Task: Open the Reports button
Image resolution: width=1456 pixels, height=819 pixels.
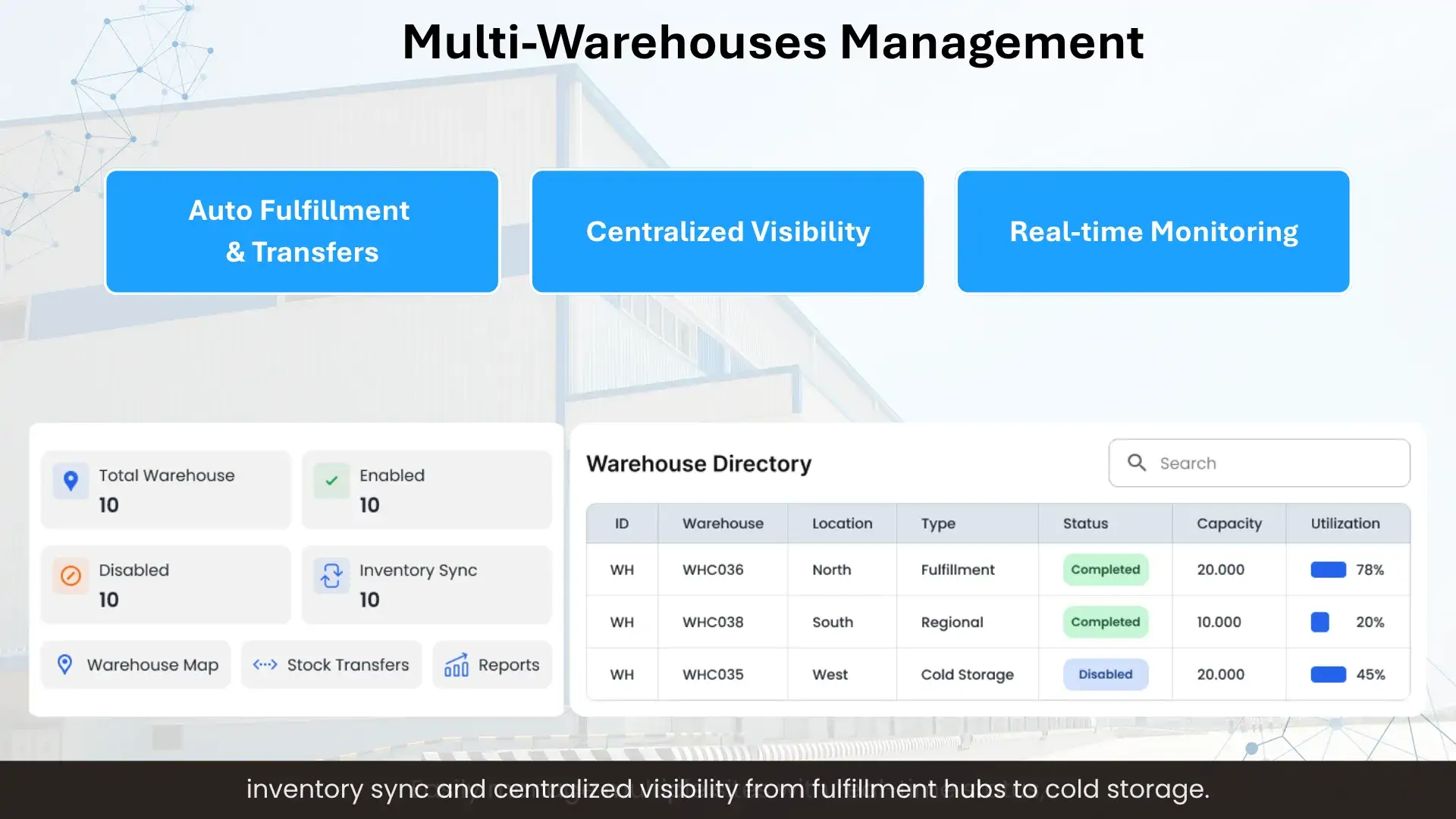Action: click(x=492, y=665)
